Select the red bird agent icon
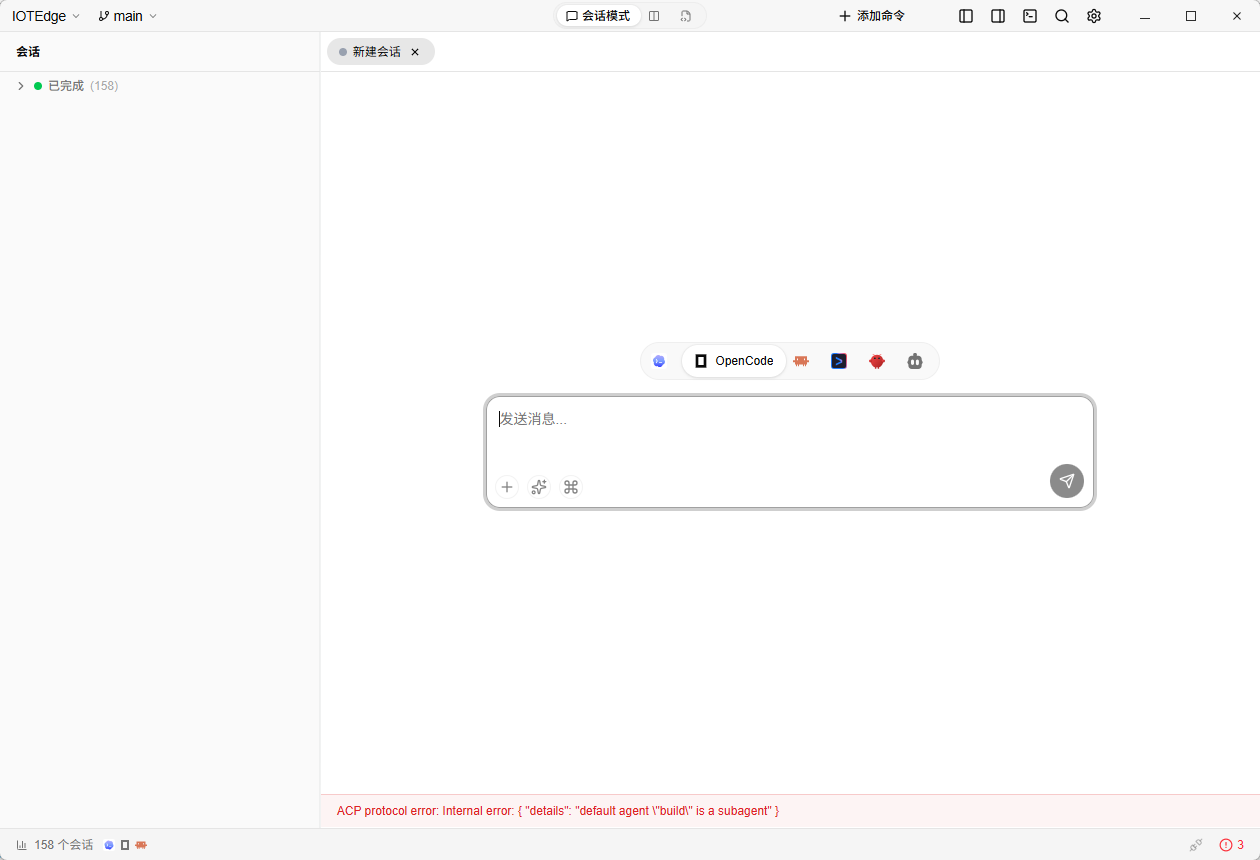Viewport: 1260px width, 860px height. tap(877, 361)
